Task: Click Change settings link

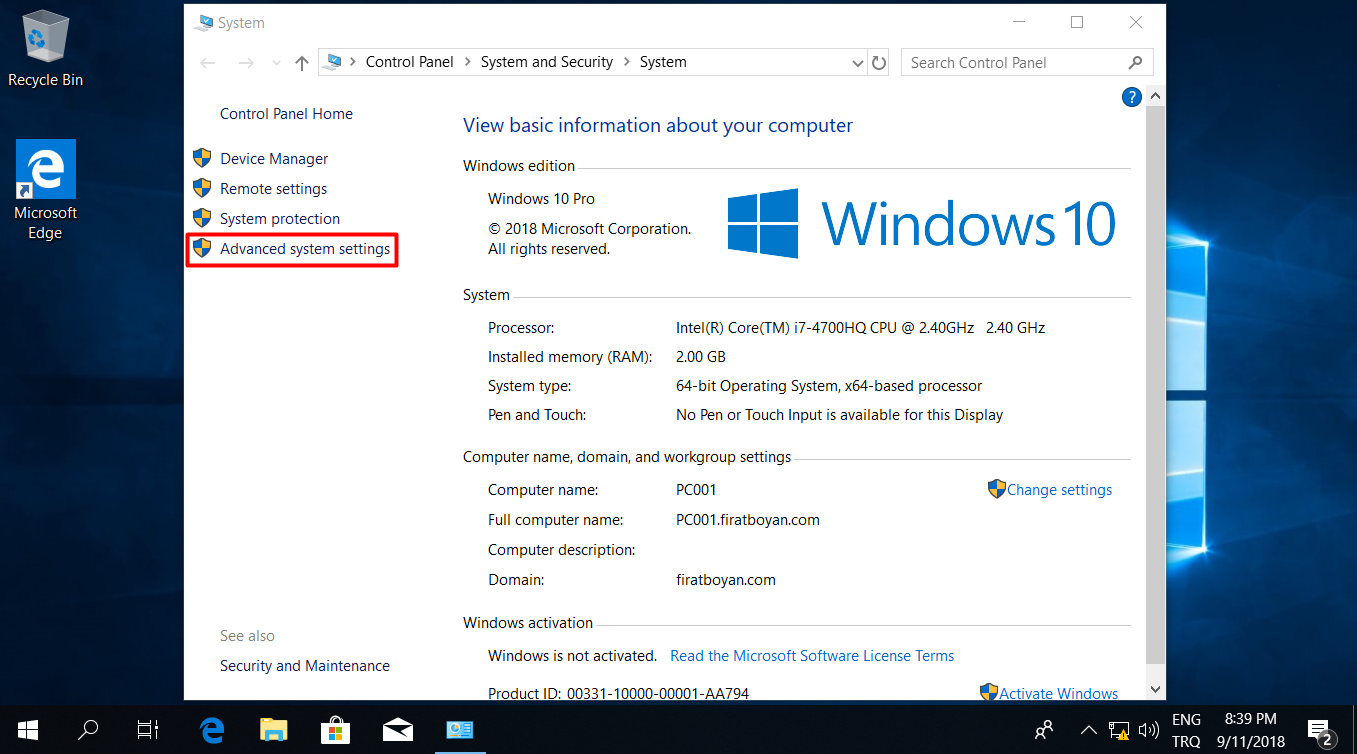Action: coord(1059,490)
